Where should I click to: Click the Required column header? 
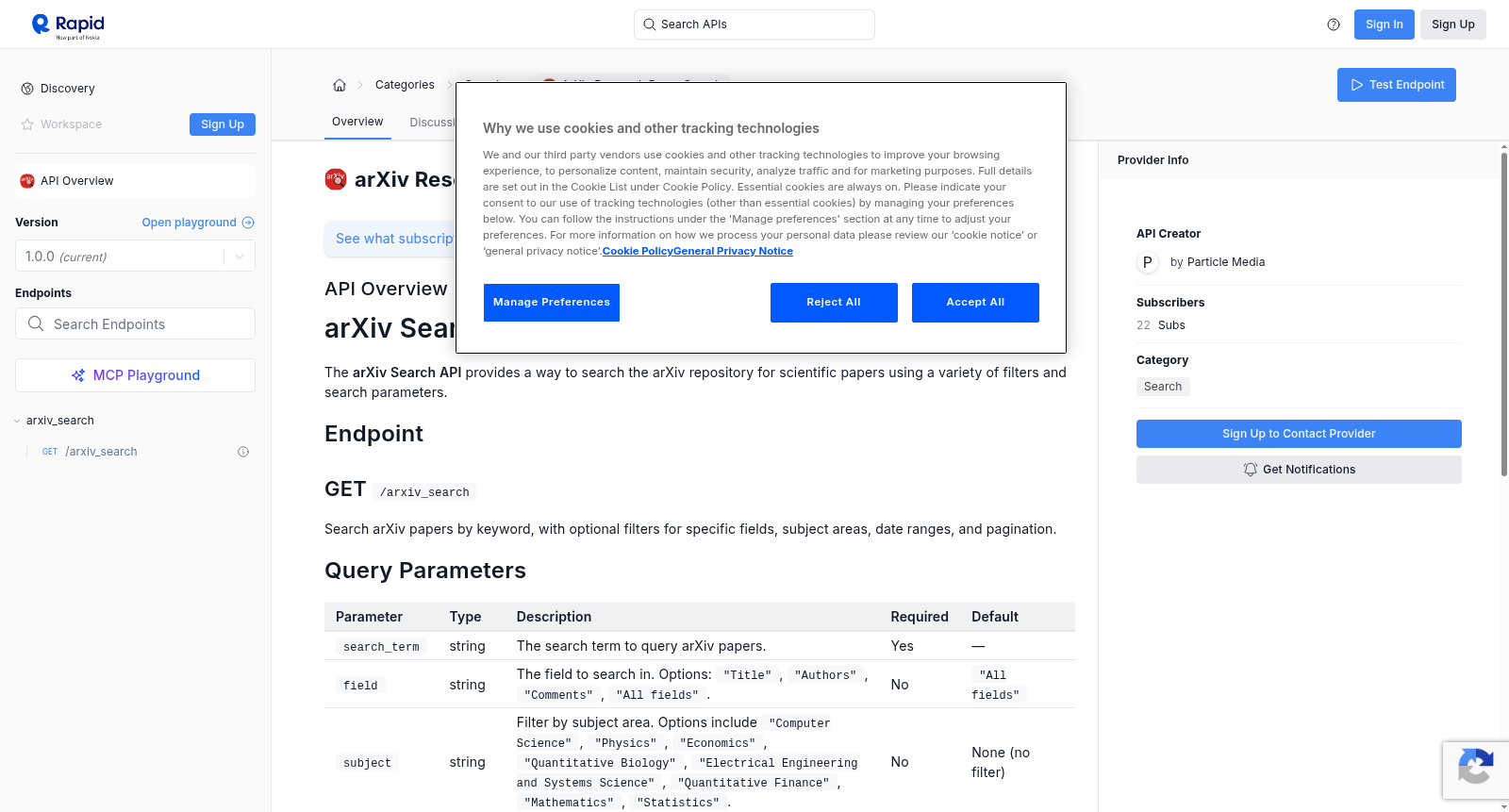[920, 617]
